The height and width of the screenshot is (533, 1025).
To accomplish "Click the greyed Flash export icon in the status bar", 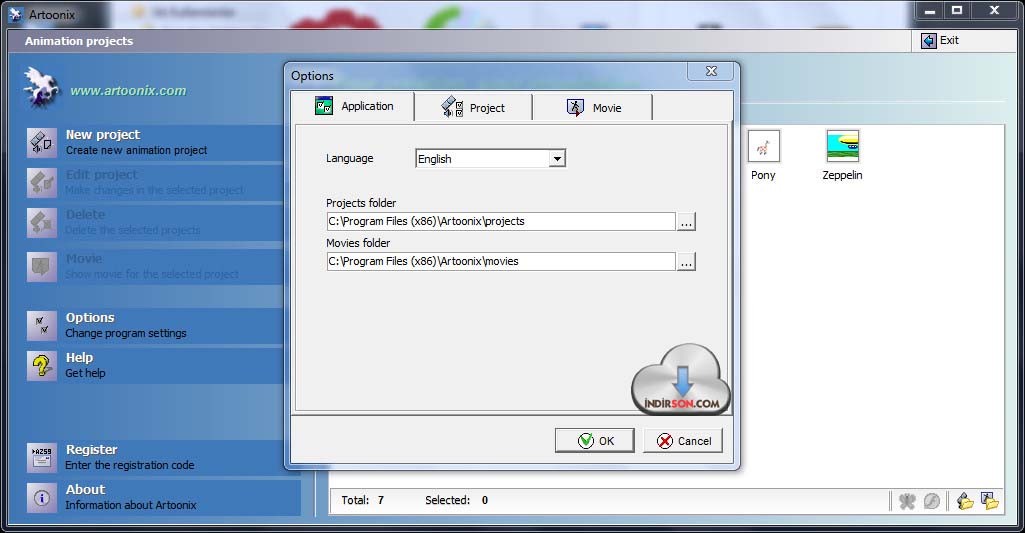I will [932, 501].
